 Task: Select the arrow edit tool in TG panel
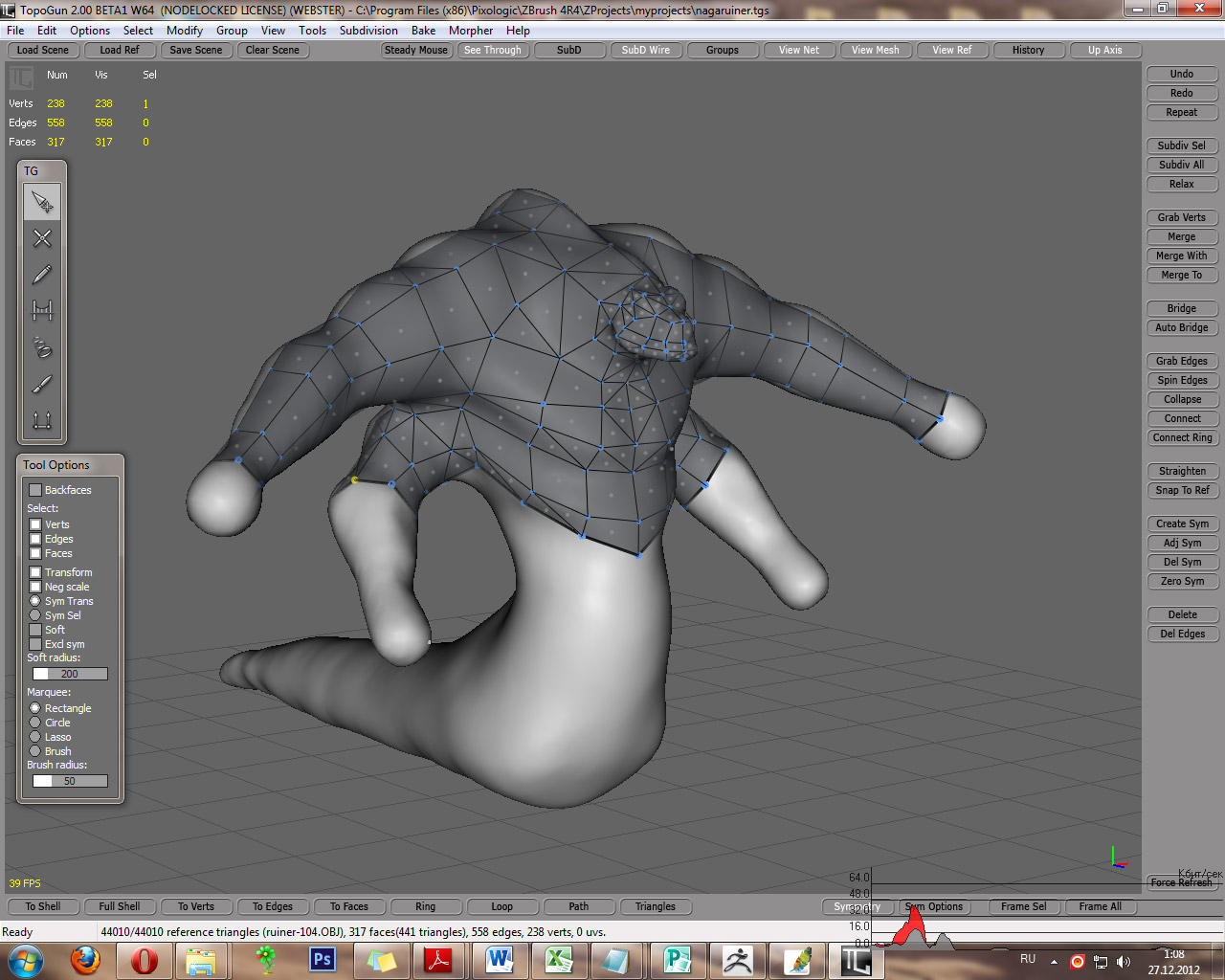point(42,202)
